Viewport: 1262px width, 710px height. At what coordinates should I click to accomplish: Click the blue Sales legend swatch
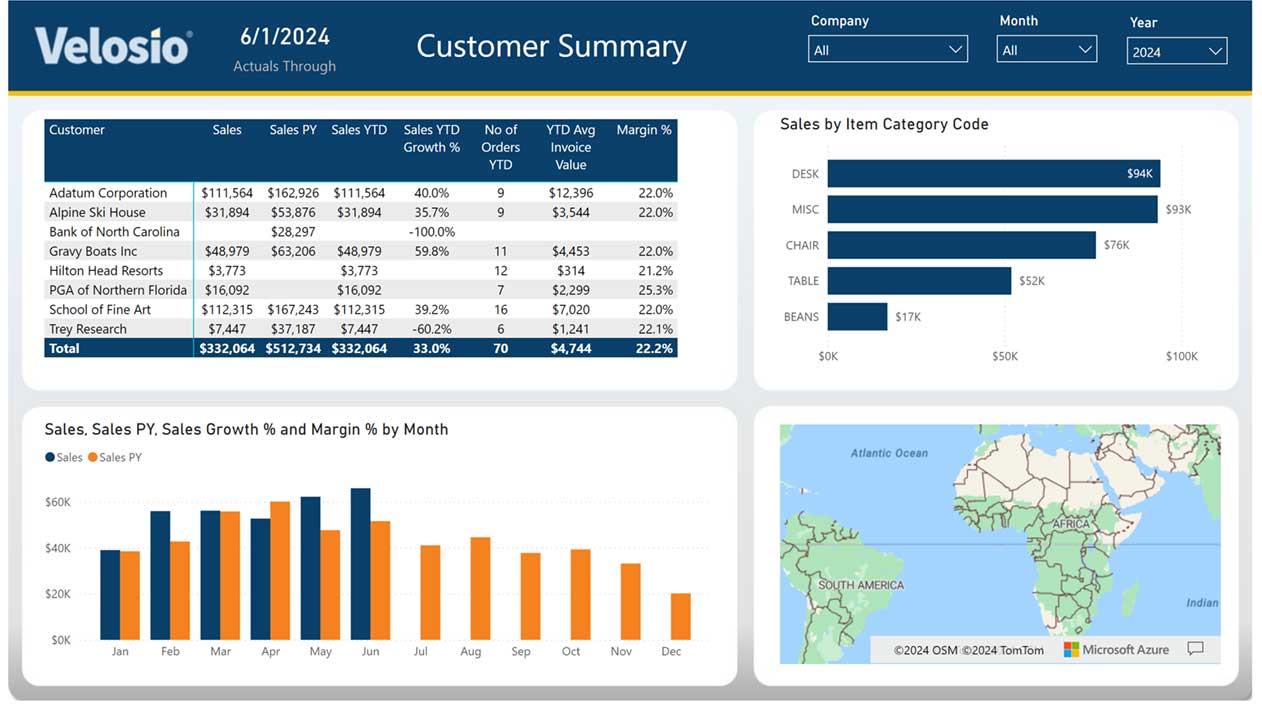pyautogui.click(x=50, y=457)
